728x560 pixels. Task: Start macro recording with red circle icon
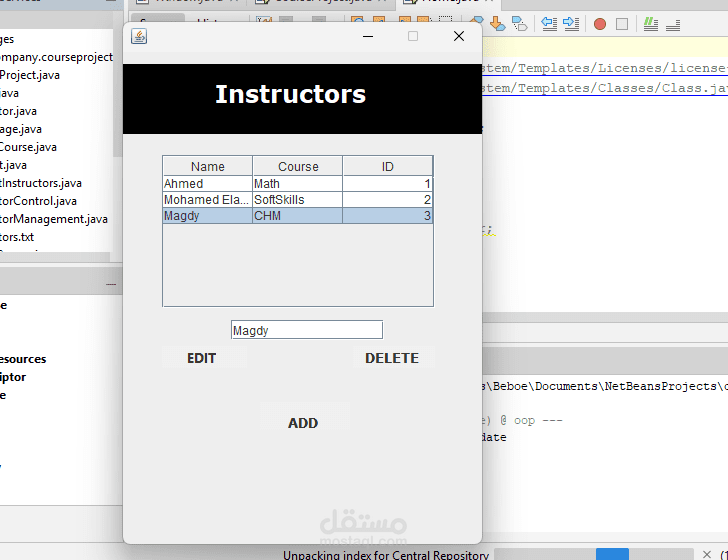600,24
